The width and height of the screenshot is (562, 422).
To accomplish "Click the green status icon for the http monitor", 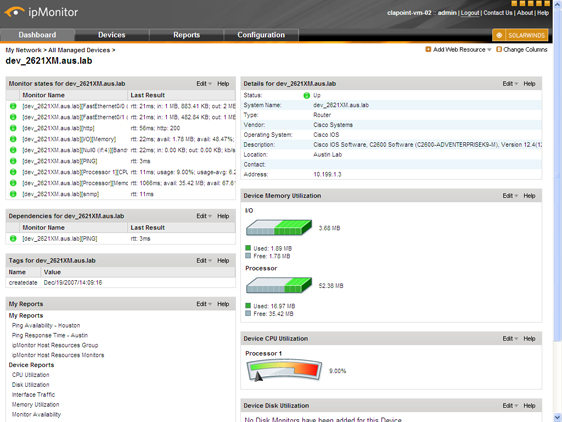I will (13, 128).
